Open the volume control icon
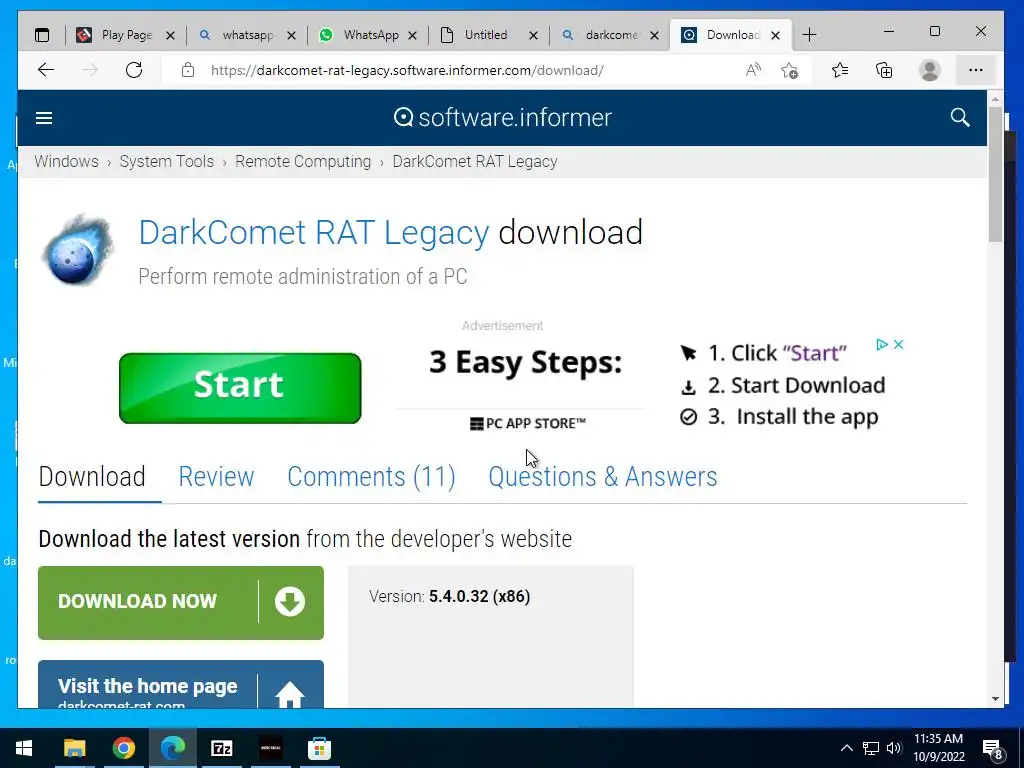 (x=894, y=748)
